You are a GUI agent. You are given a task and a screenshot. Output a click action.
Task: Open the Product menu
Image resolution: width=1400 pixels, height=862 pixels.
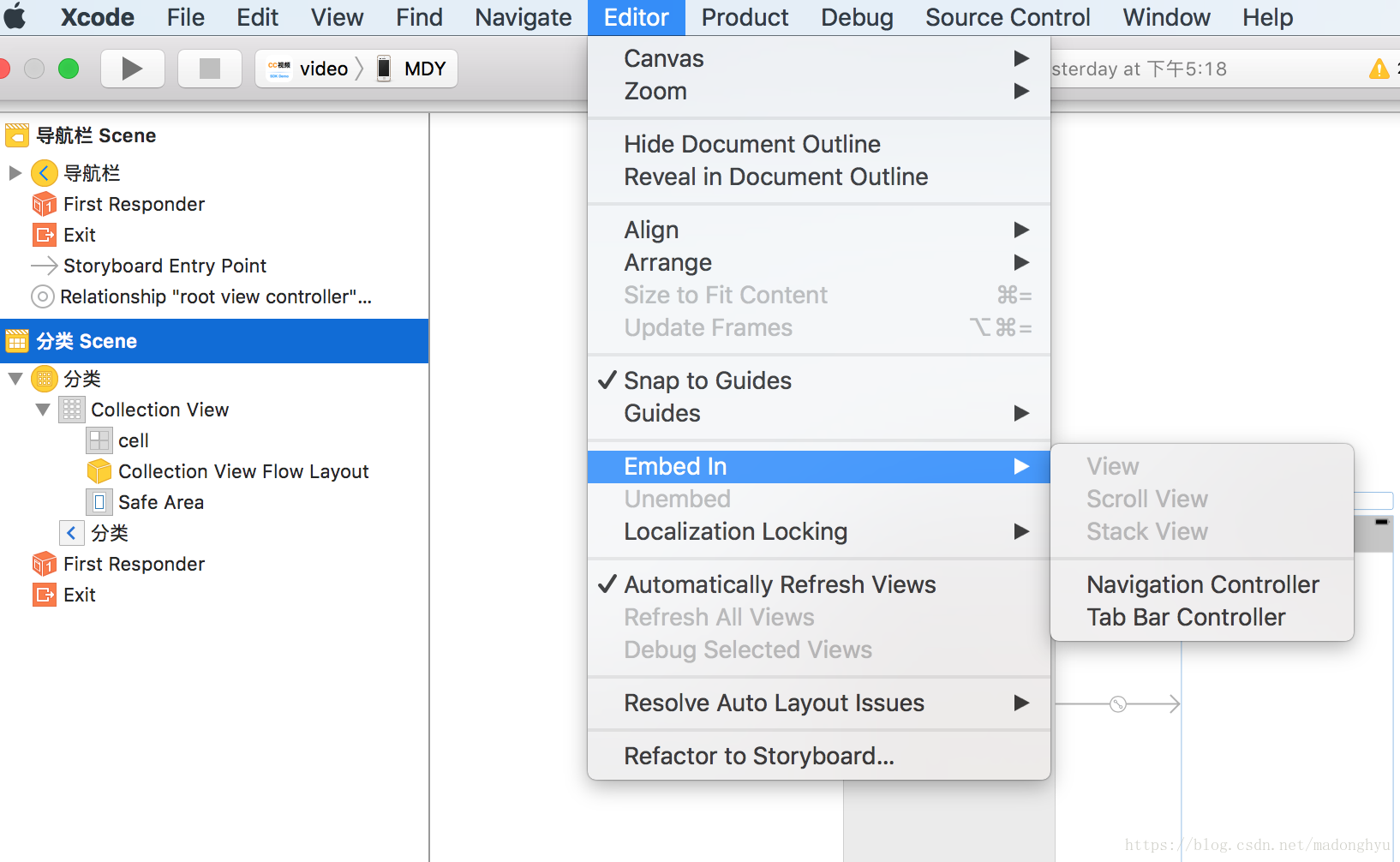click(745, 17)
